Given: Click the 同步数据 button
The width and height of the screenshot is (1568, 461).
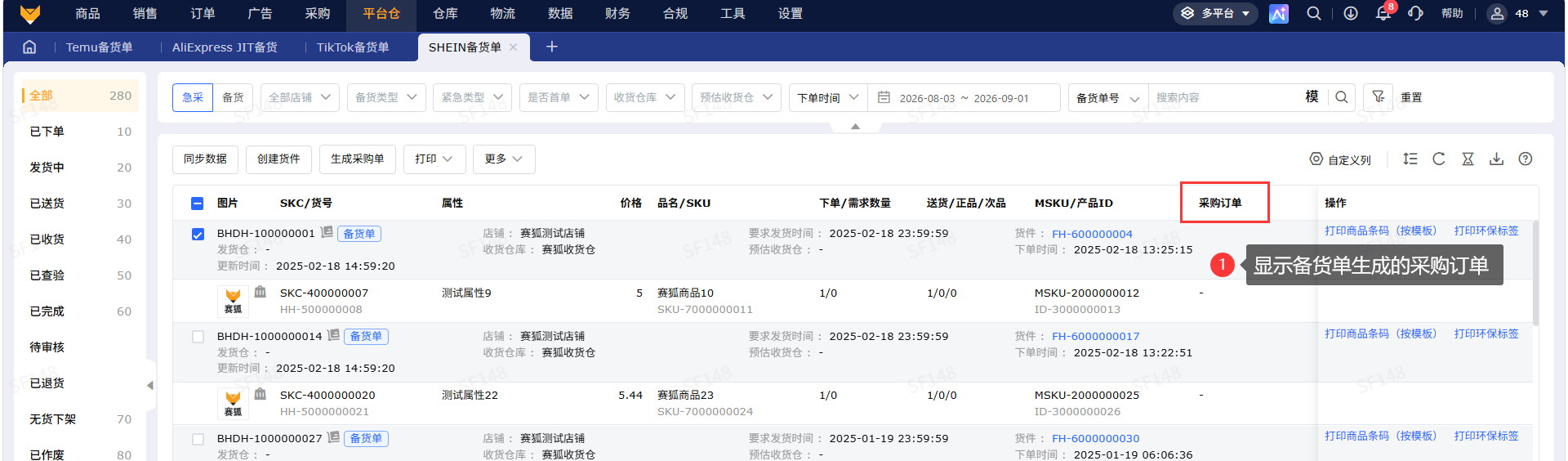Looking at the screenshot, I should pos(205,159).
